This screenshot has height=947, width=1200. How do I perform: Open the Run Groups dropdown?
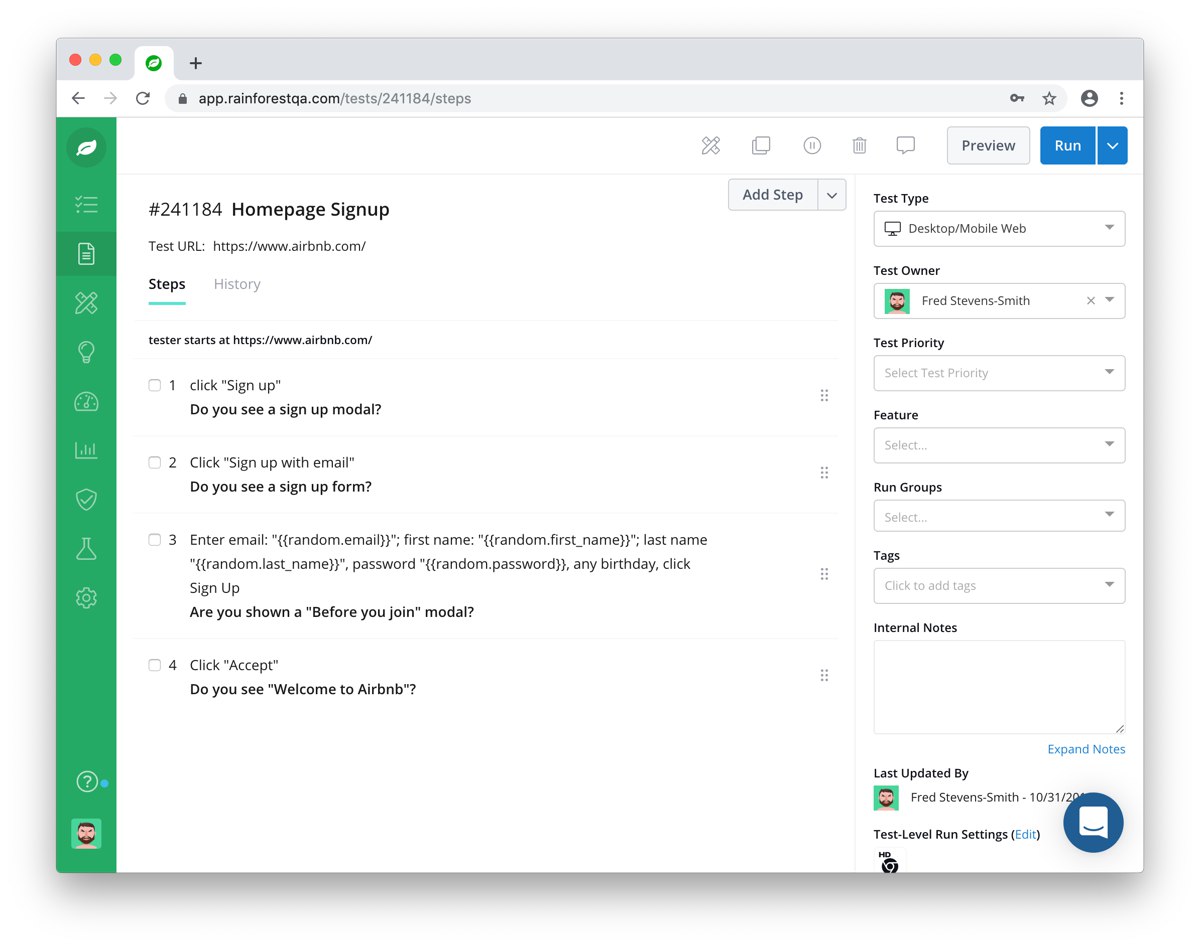point(999,517)
